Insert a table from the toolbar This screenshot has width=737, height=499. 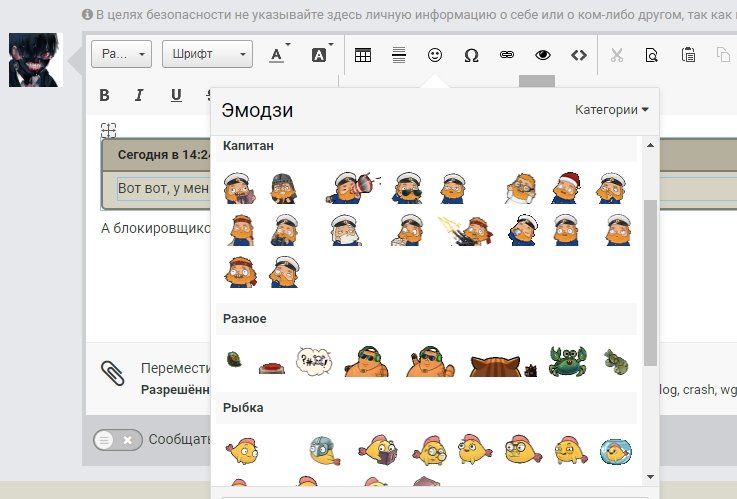point(363,55)
